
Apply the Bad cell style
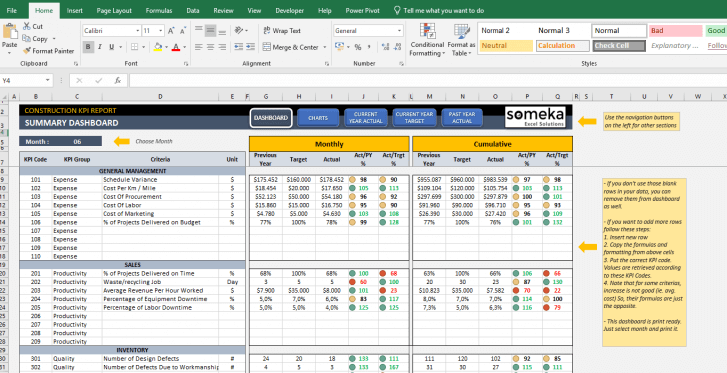pos(676,31)
